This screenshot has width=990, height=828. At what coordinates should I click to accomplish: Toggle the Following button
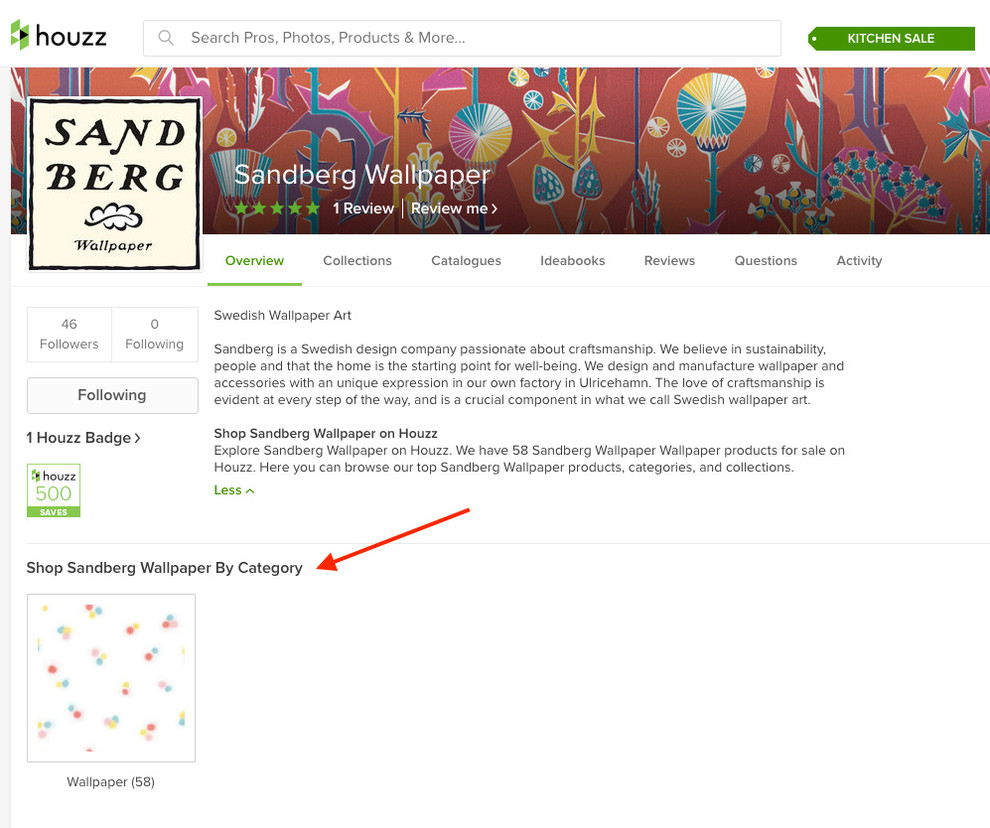point(112,395)
